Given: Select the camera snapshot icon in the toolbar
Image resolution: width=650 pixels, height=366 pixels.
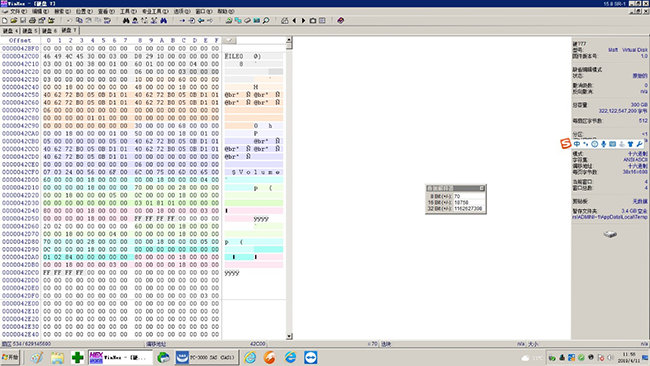Looking at the screenshot, I should (x=313, y=20).
